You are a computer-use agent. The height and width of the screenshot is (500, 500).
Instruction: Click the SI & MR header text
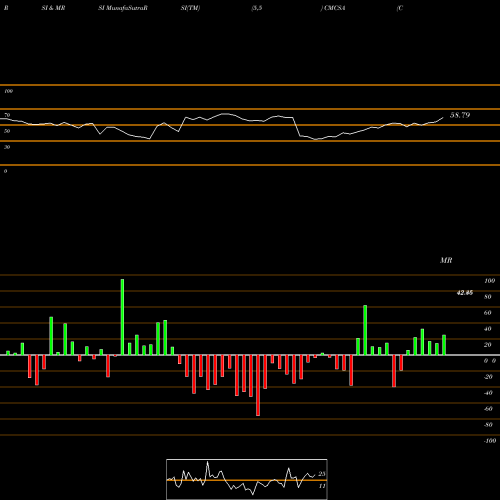click(53, 8)
